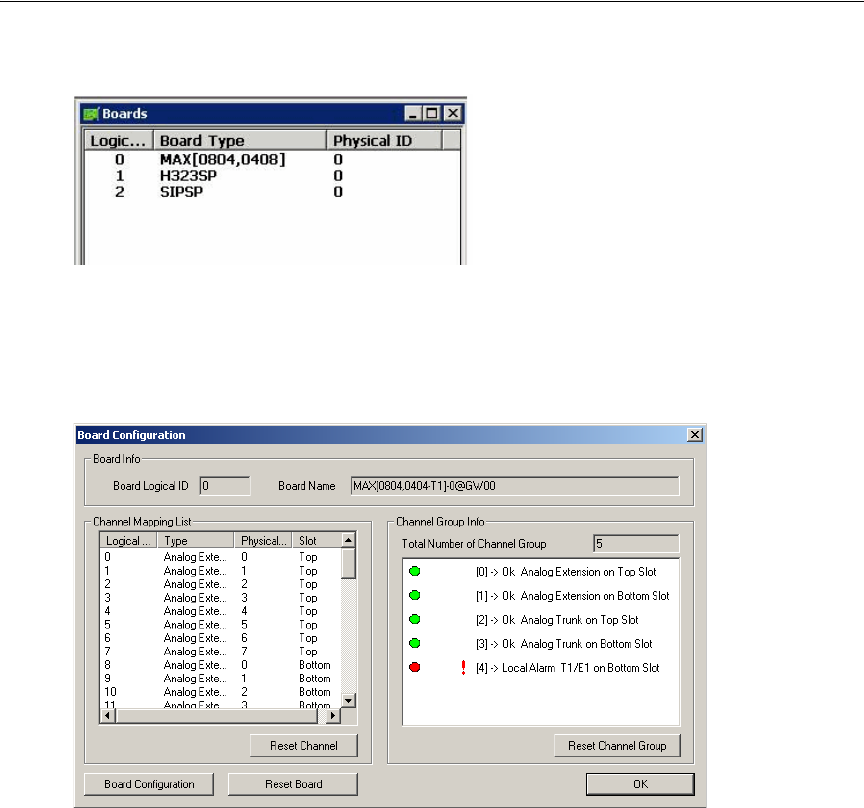Click scroll down arrow in Channel Mapping List
This screenshot has width=864, height=808.
(x=348, y=701)
